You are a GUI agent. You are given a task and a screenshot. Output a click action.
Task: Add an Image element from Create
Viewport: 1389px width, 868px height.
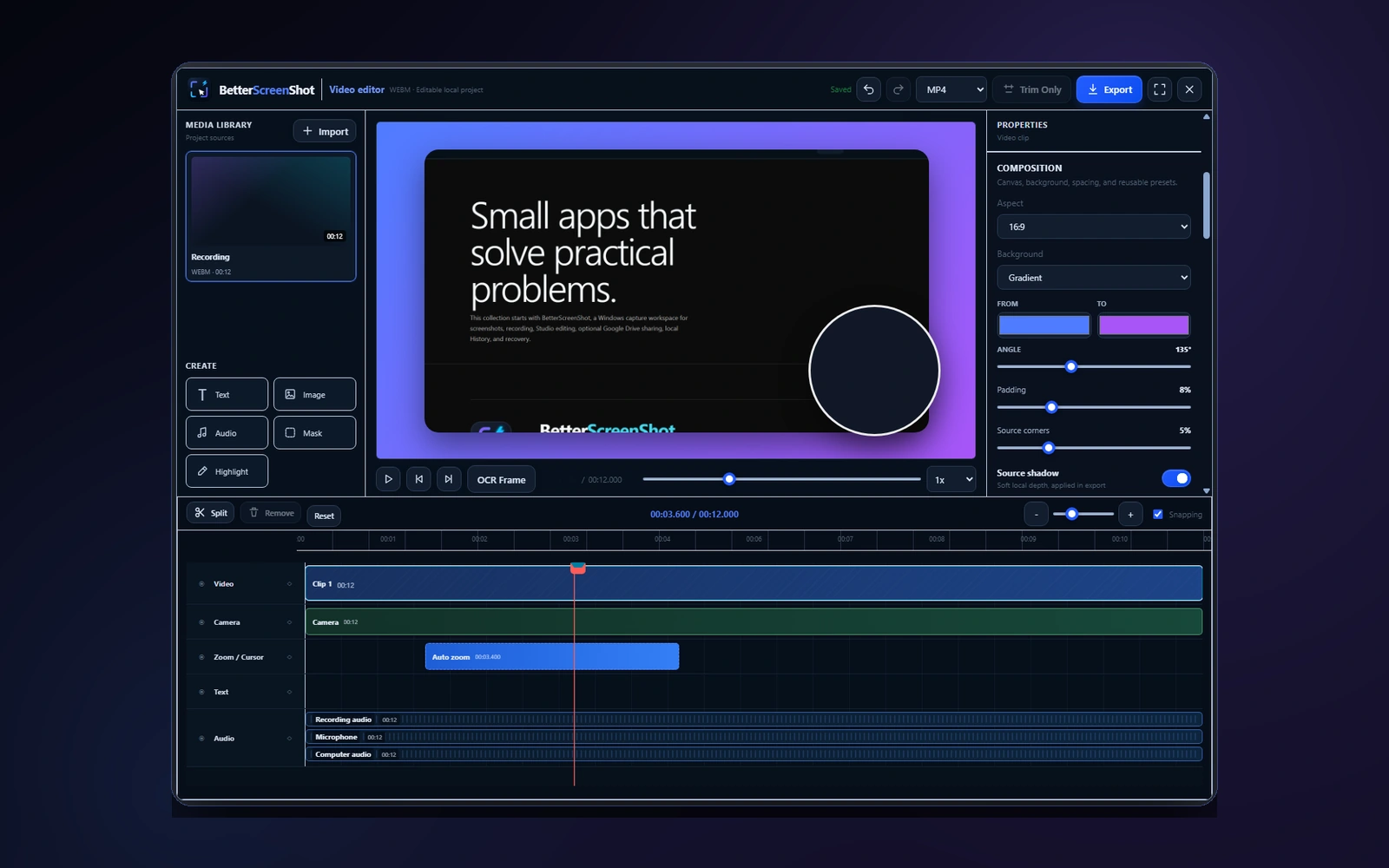click(x=314, y=394)
